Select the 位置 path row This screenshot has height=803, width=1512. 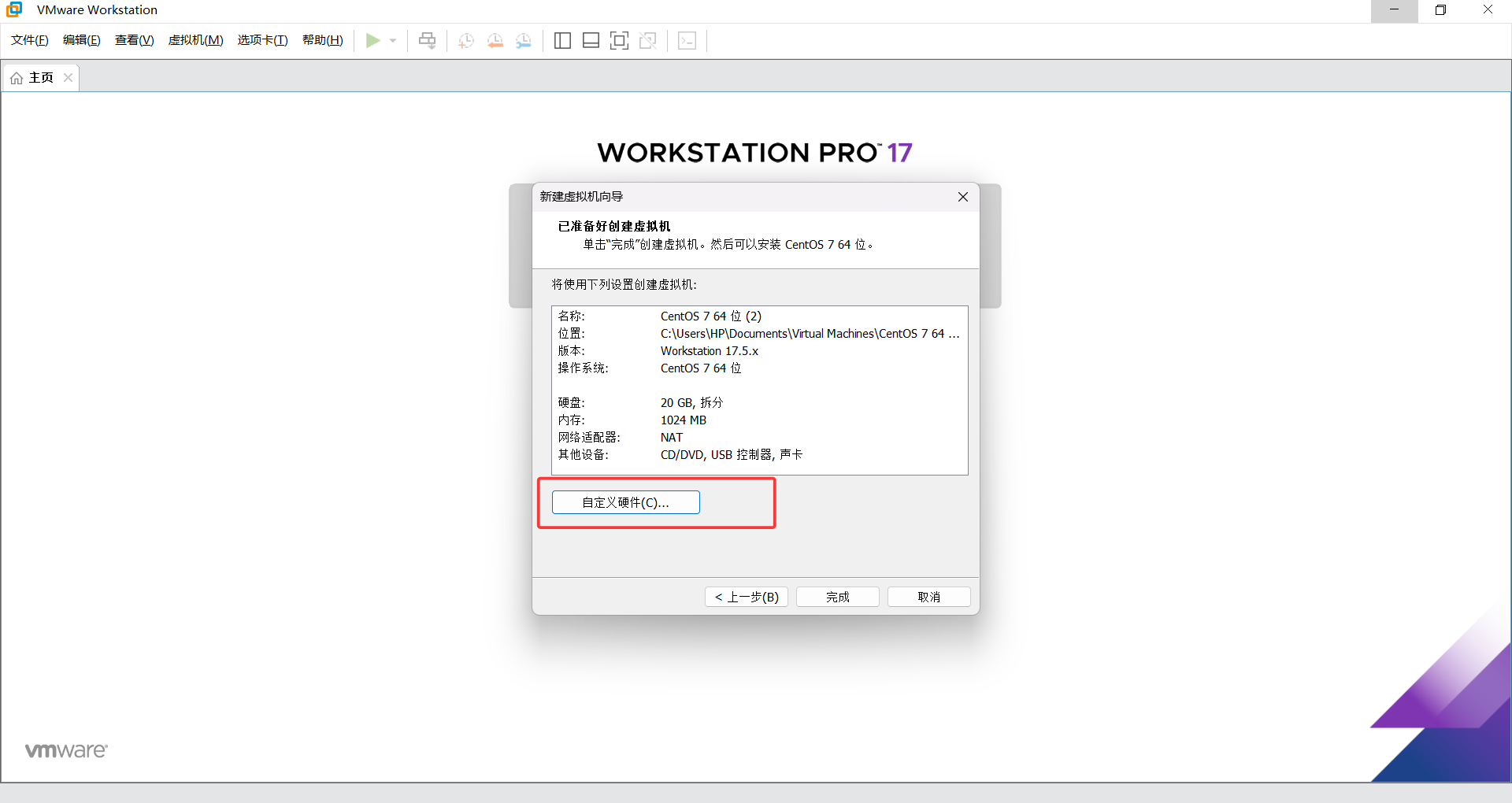pos(759,334)
